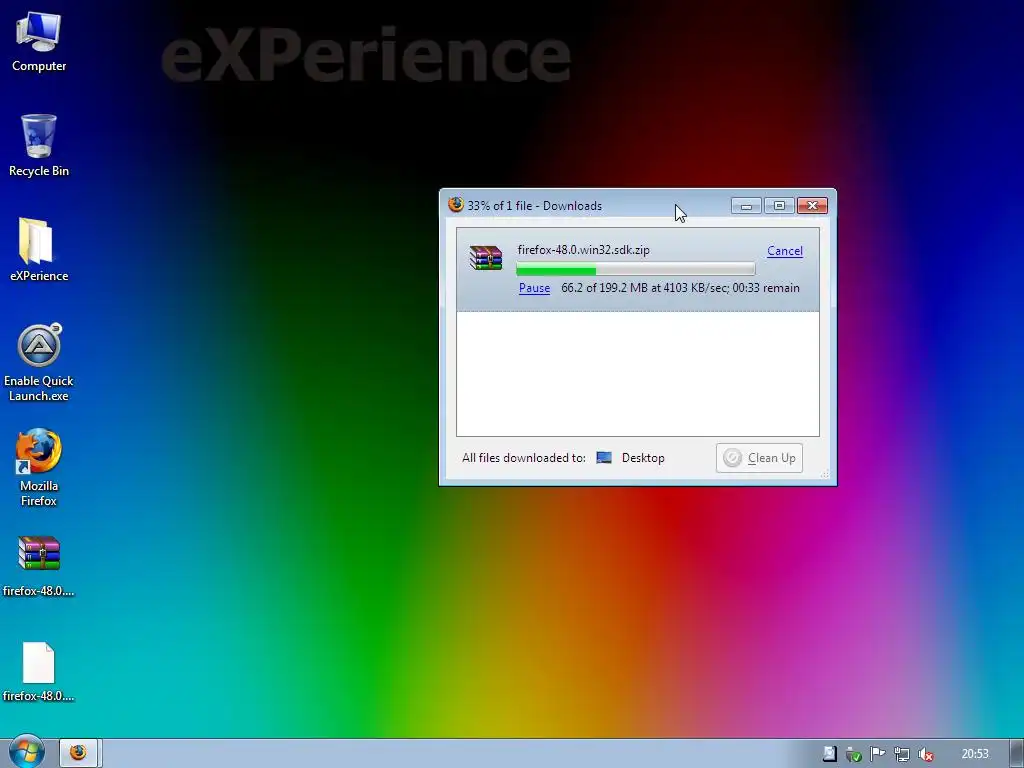This screenshot has width=1024, height=768.
Task: Close the Downloads window
Action: pyautogui.click(x=812, y=206)
